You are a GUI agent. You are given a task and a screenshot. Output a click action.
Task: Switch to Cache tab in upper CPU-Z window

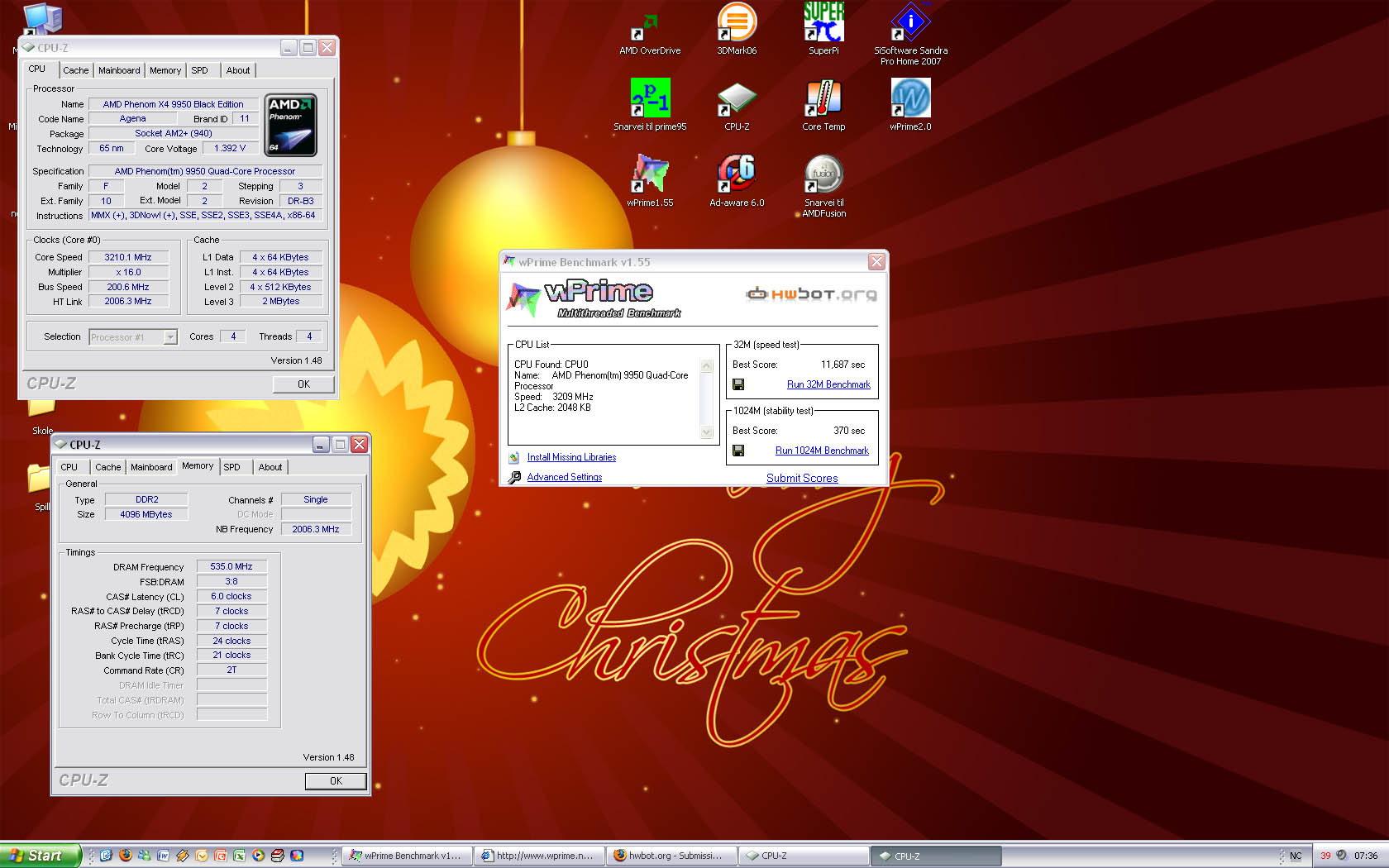click(75, 70)
